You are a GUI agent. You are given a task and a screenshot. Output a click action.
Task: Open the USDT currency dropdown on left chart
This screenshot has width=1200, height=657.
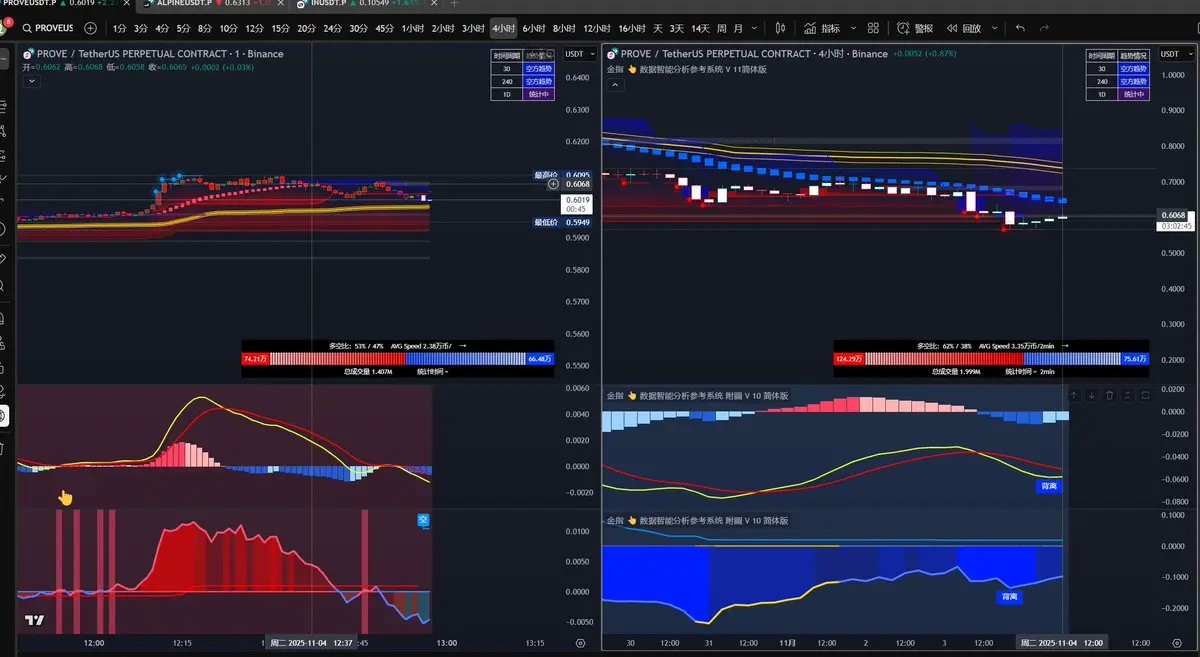coord(579,54)
